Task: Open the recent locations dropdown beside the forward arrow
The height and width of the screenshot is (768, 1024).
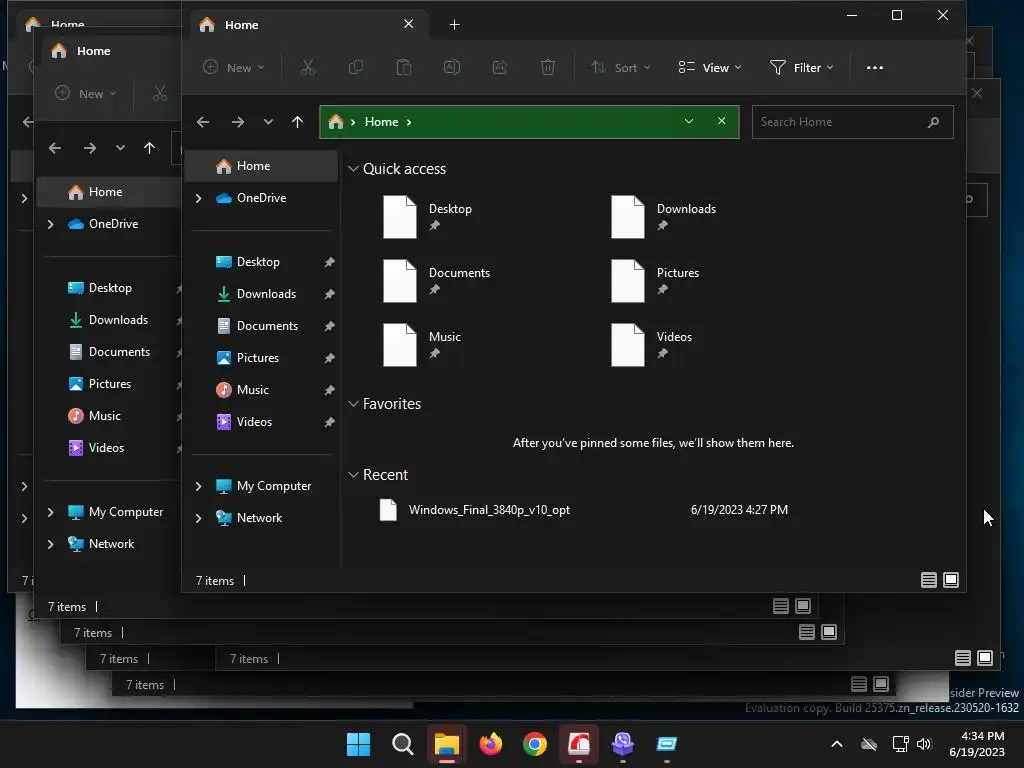Action: 268,122
